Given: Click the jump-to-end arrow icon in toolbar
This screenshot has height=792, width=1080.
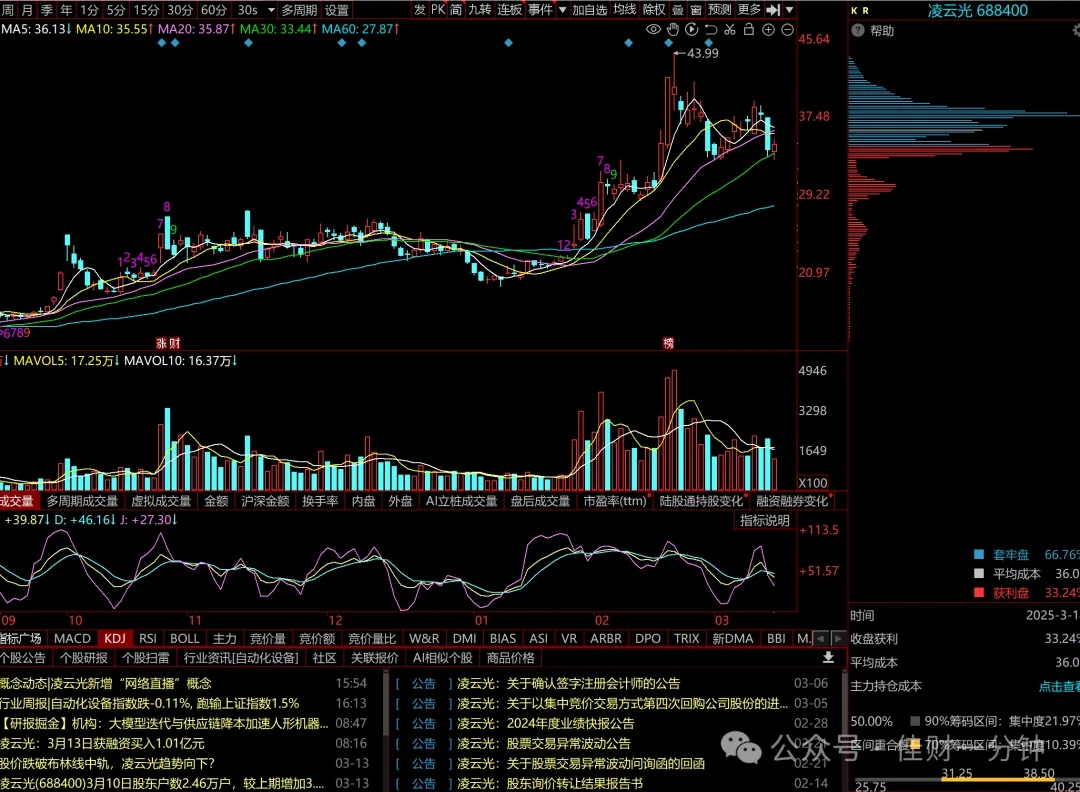Looking at the screenshot, I should point(773,10).
